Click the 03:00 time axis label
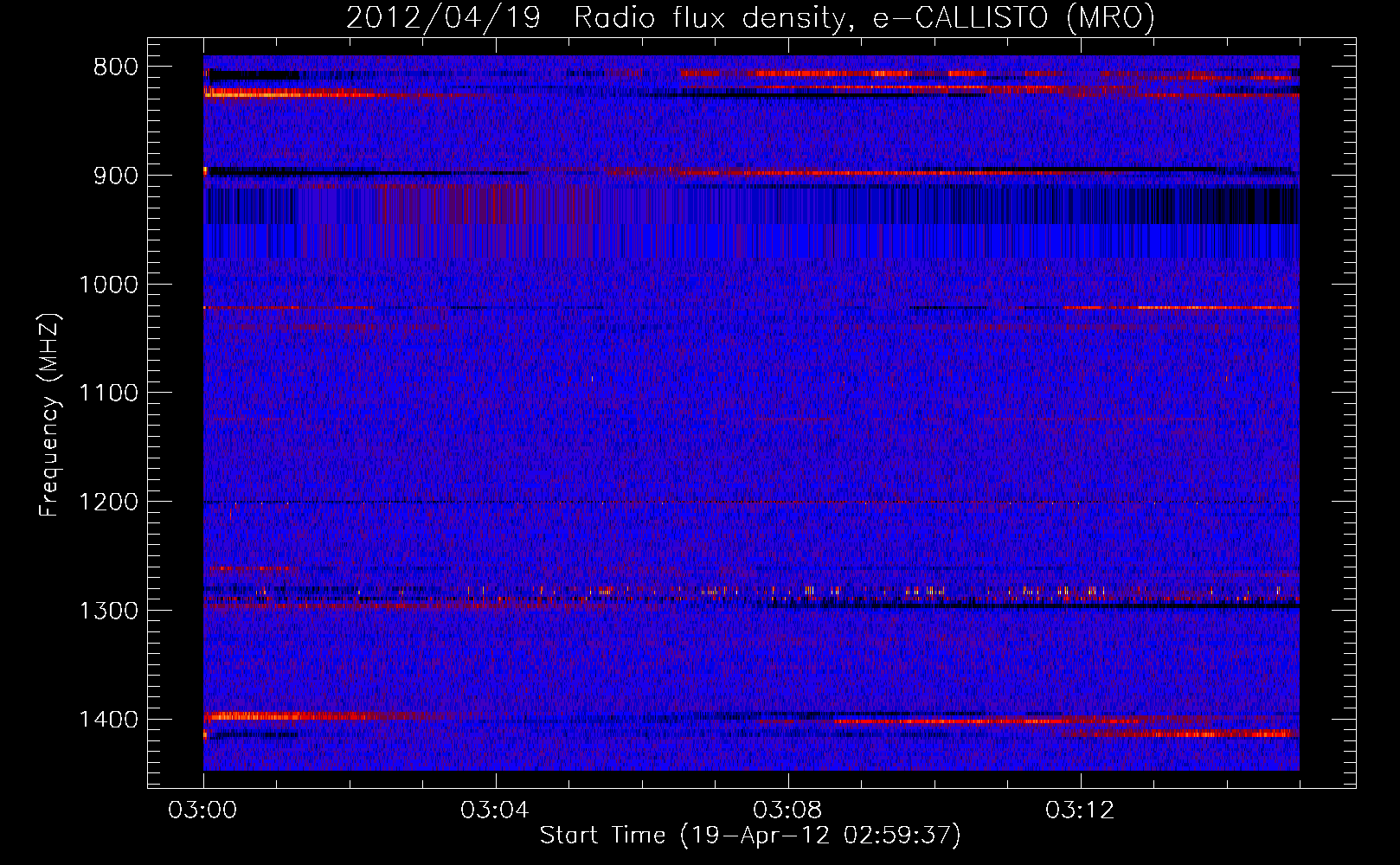This screenshot has width=1400, height=865. 203,811
